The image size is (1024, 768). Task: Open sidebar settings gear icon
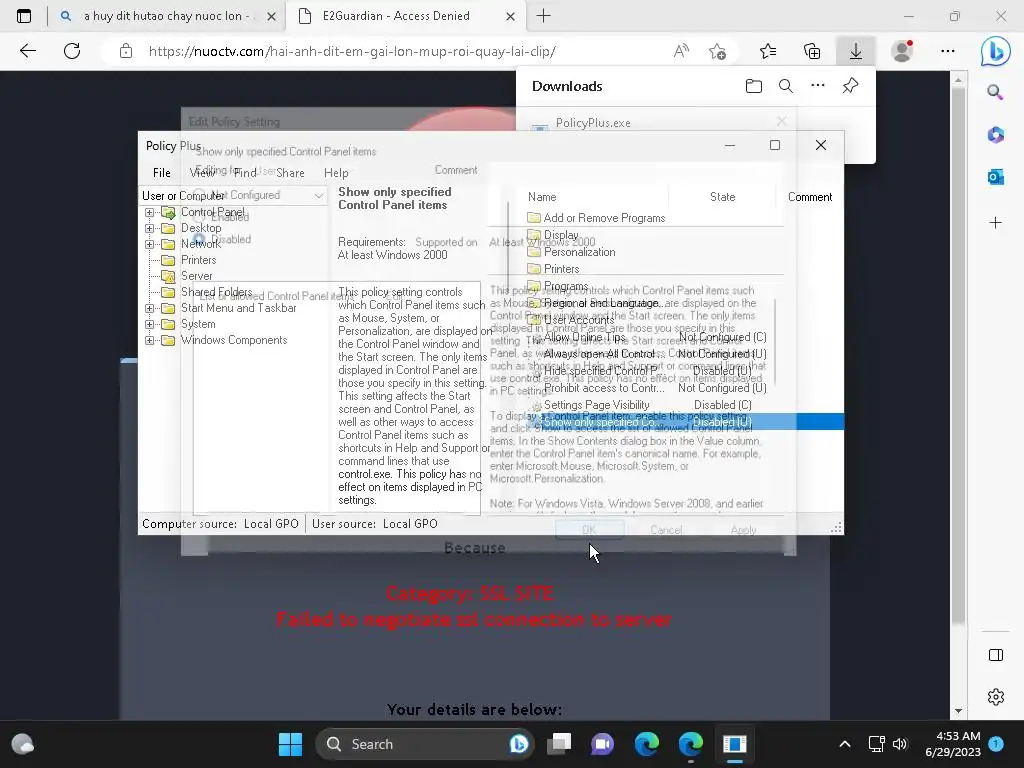(995, 697)
